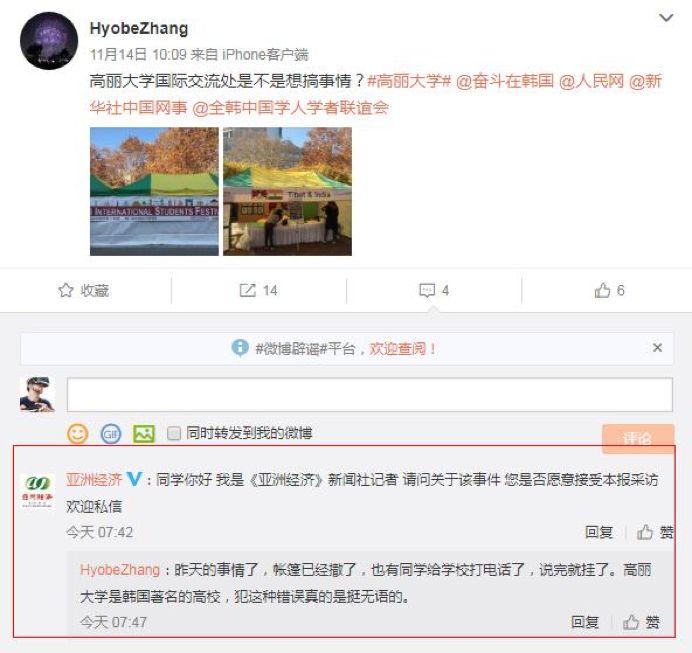Open the repost icon showing 14
This screenshot has height=653, width=692.
click(247, 290)
